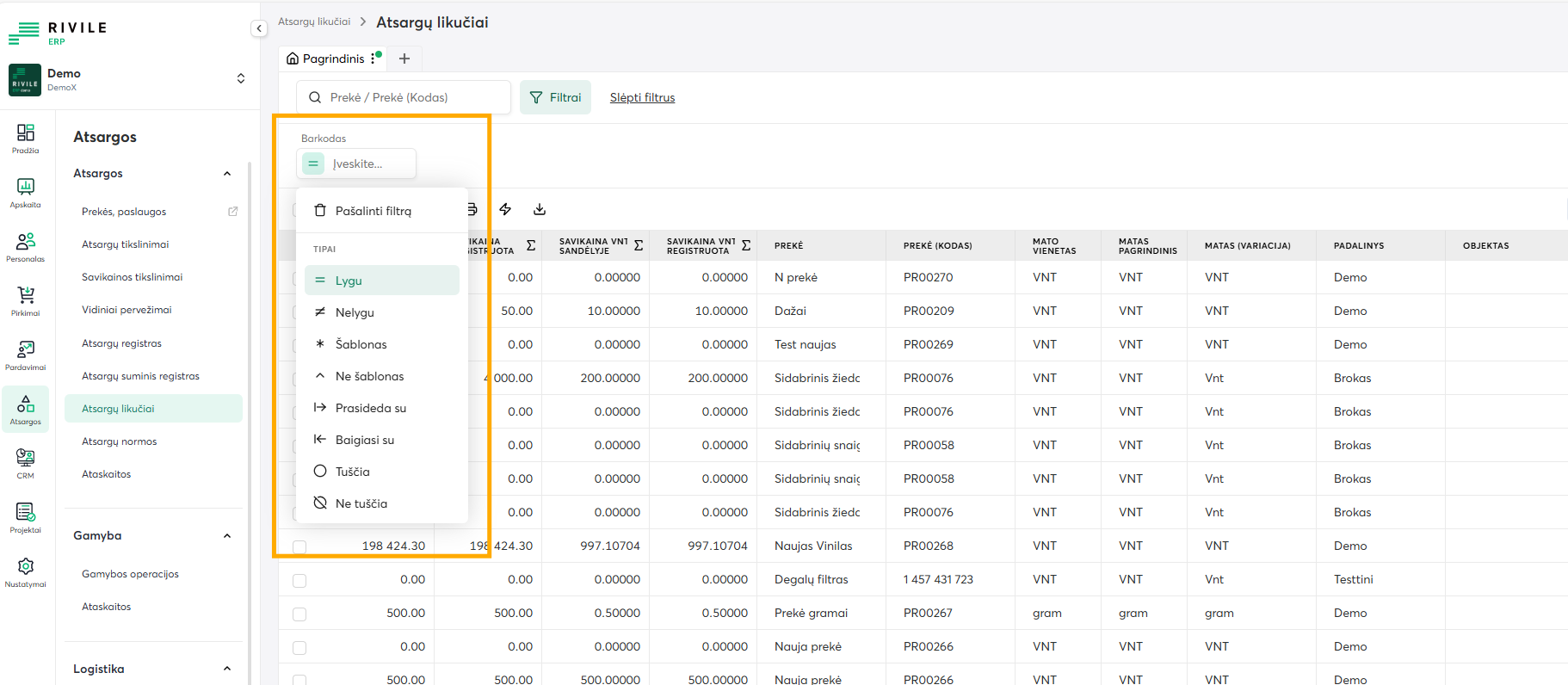Choose the Nelygu filter type

coord(355,312)
